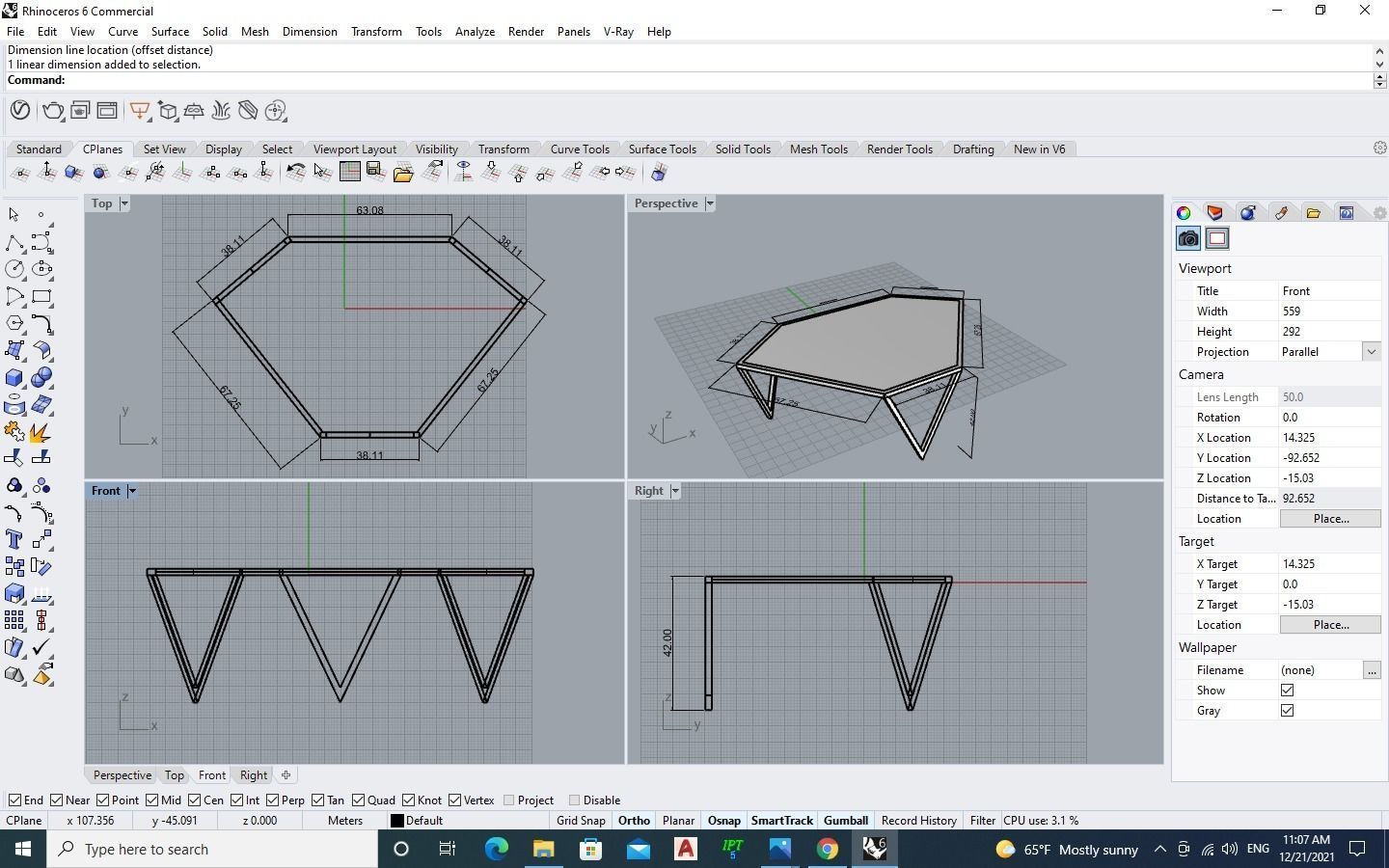Click the black Default layer color swatch
This screenshot has width=1389, height=868.
pos(396,821)
